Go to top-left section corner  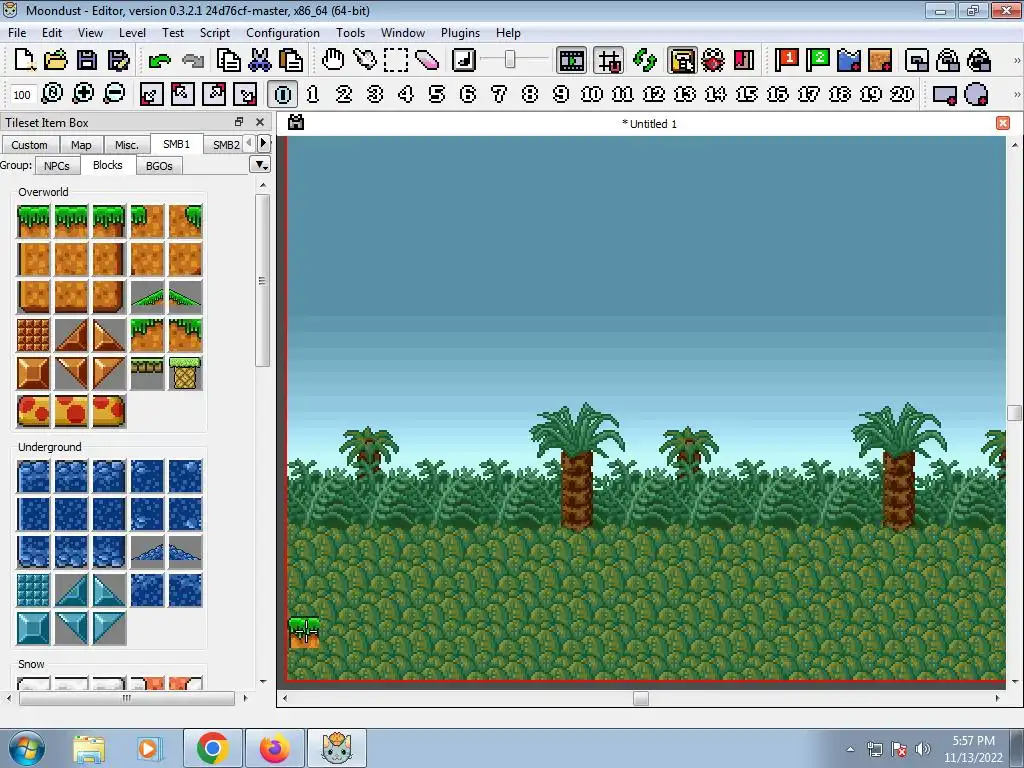[182, 94]
